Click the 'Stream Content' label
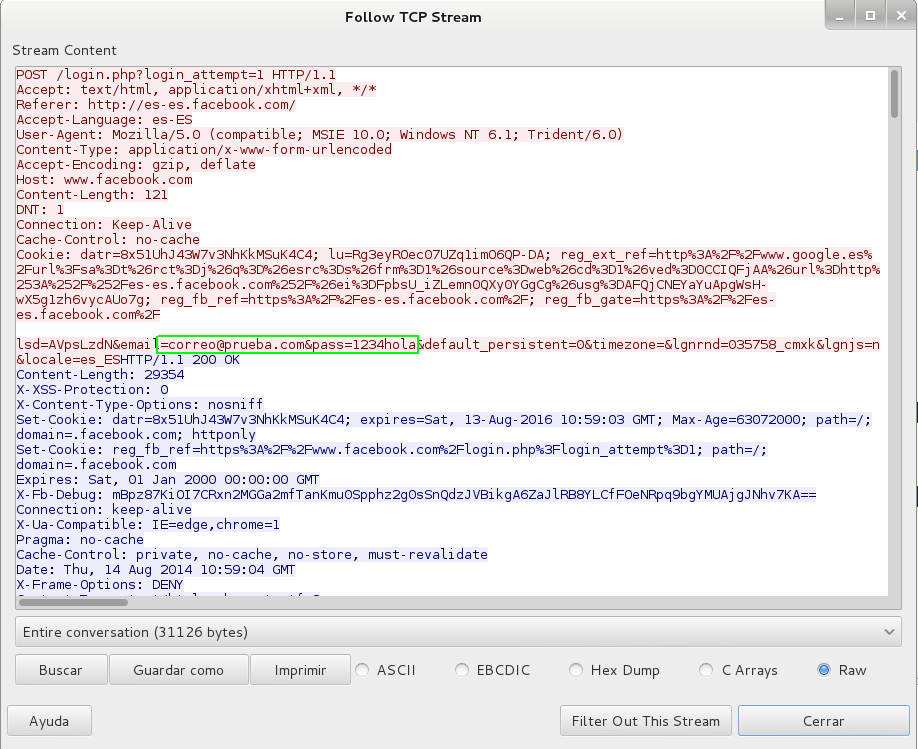The width and height of the screenshot is (918, 749). point(64,50)
